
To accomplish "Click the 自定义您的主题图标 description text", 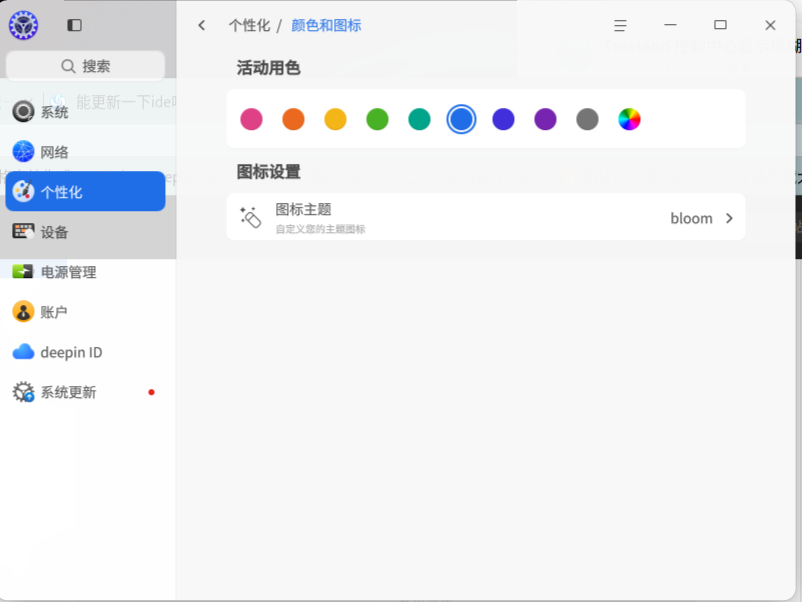I will pyautogui.click(x=320, y=229).
